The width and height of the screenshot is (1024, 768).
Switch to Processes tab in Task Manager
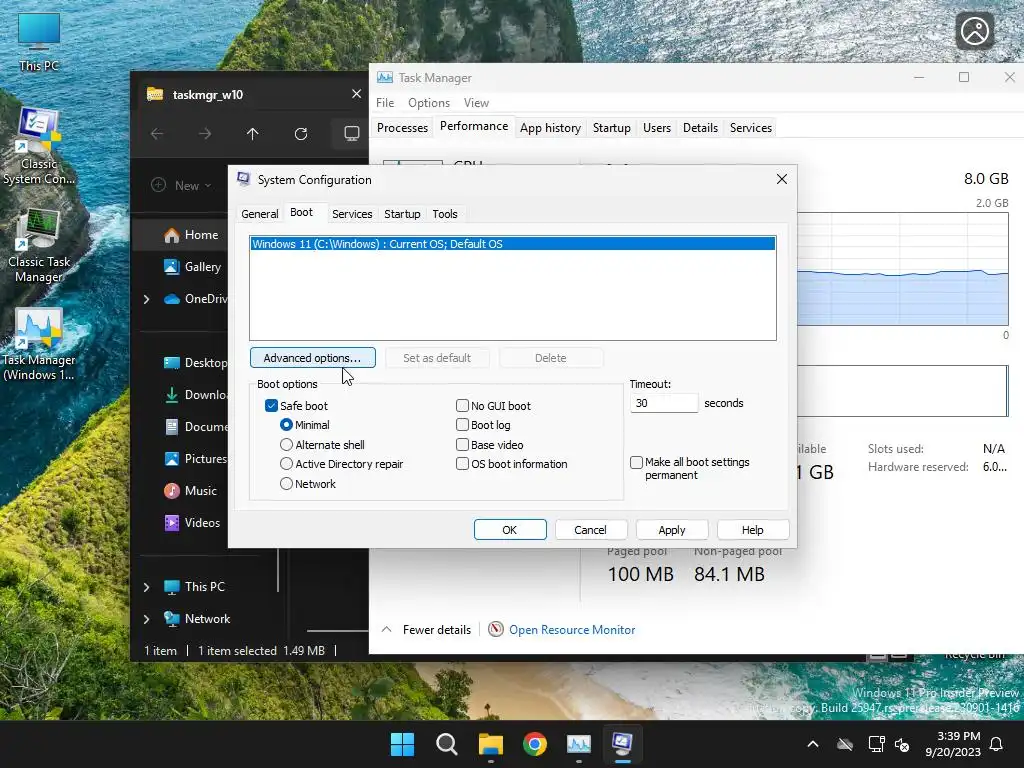coord(402,128)
